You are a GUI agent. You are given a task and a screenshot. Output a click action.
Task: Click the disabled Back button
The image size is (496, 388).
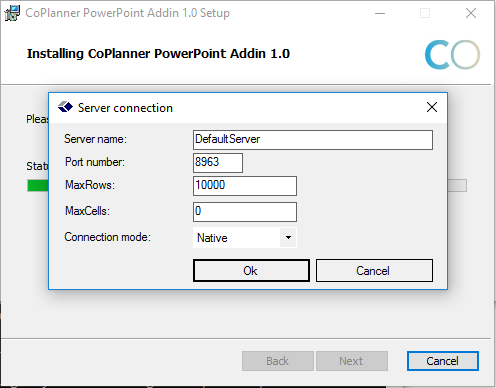[x=278, y=361]
